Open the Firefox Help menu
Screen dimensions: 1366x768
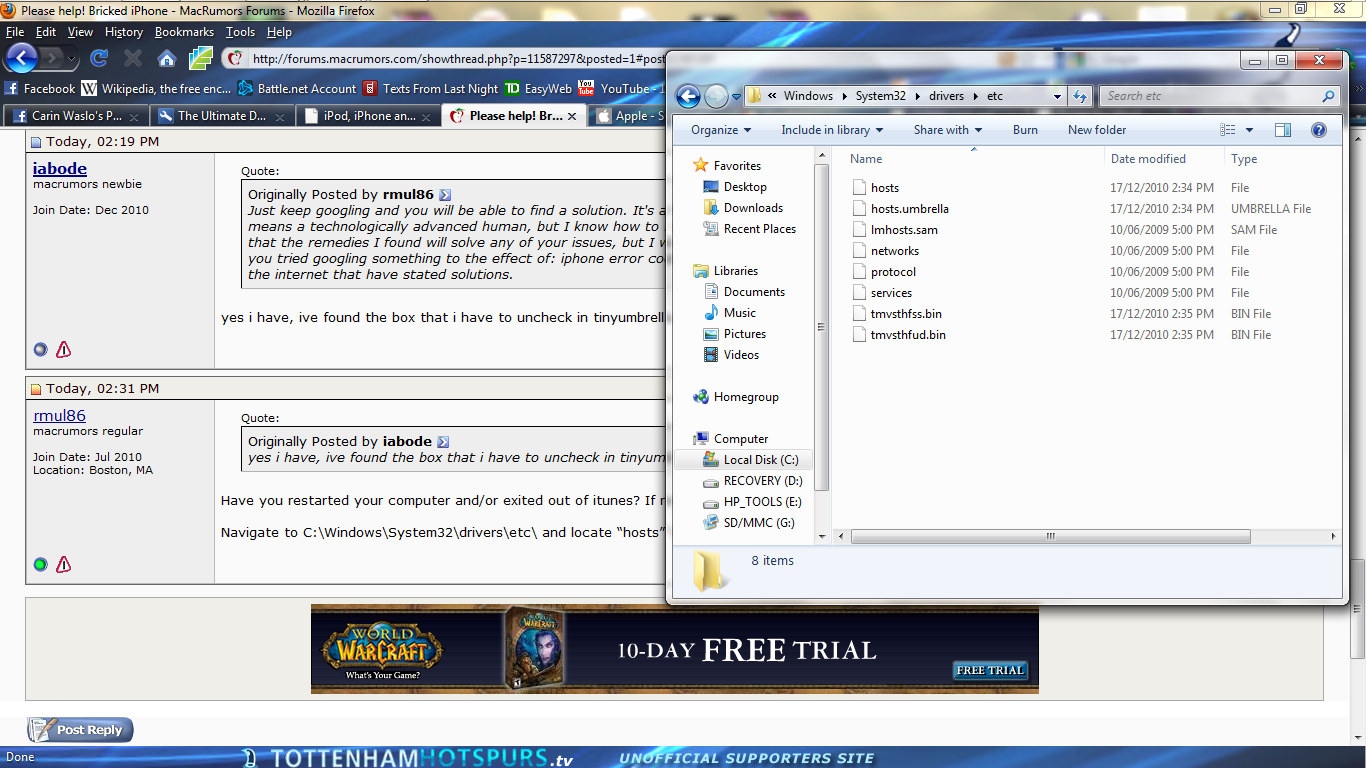[x=279, y=32]
